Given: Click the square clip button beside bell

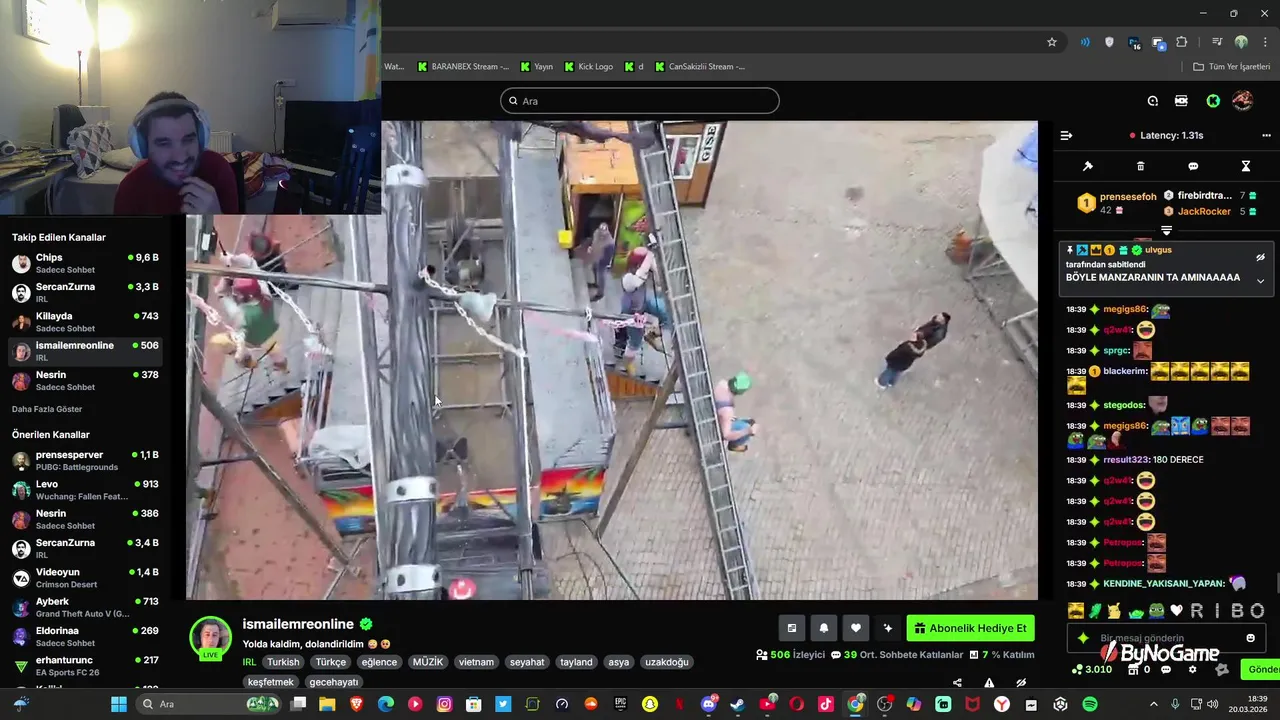Looking at the screenshot, I should click(791, 628).
